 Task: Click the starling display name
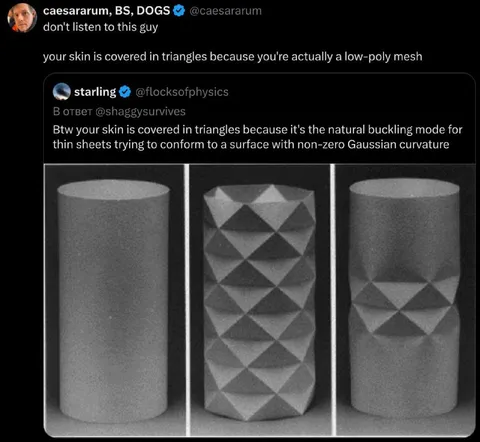click(x=95, y=92)
